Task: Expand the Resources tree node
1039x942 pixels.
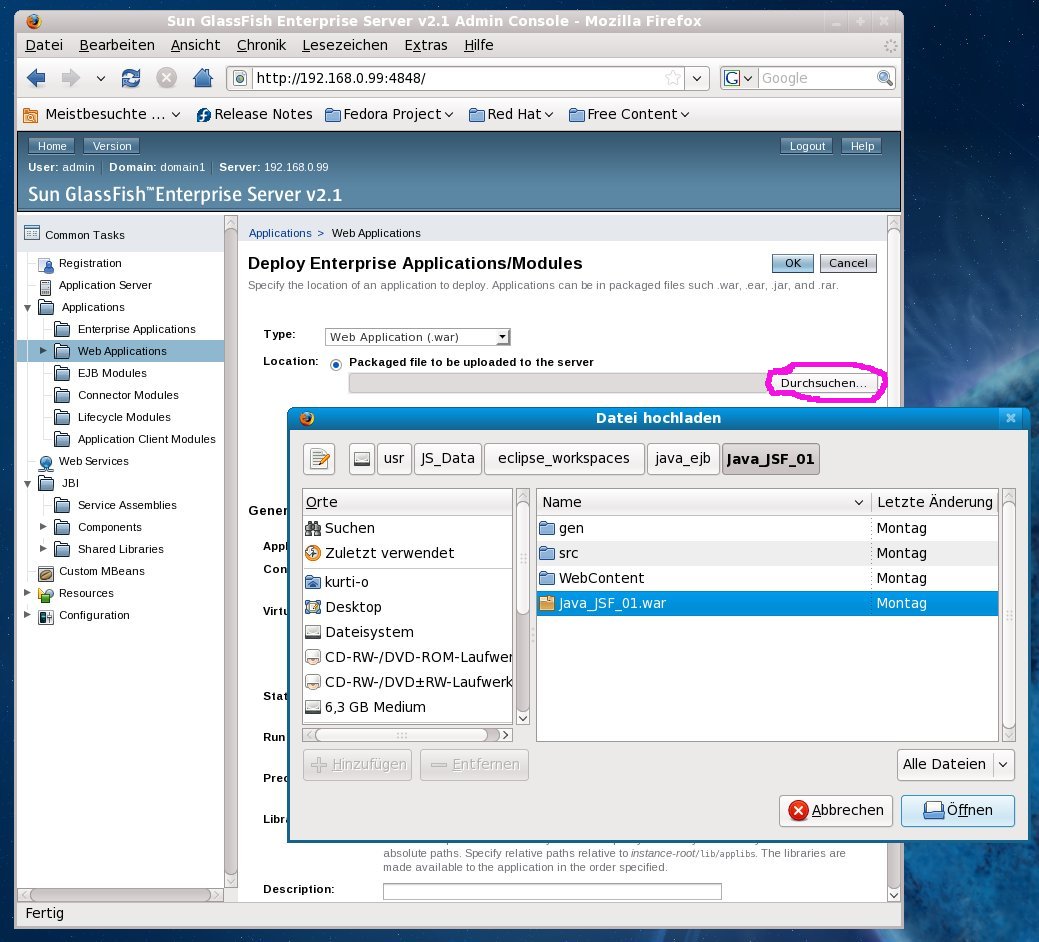Action: pos(27,593)
